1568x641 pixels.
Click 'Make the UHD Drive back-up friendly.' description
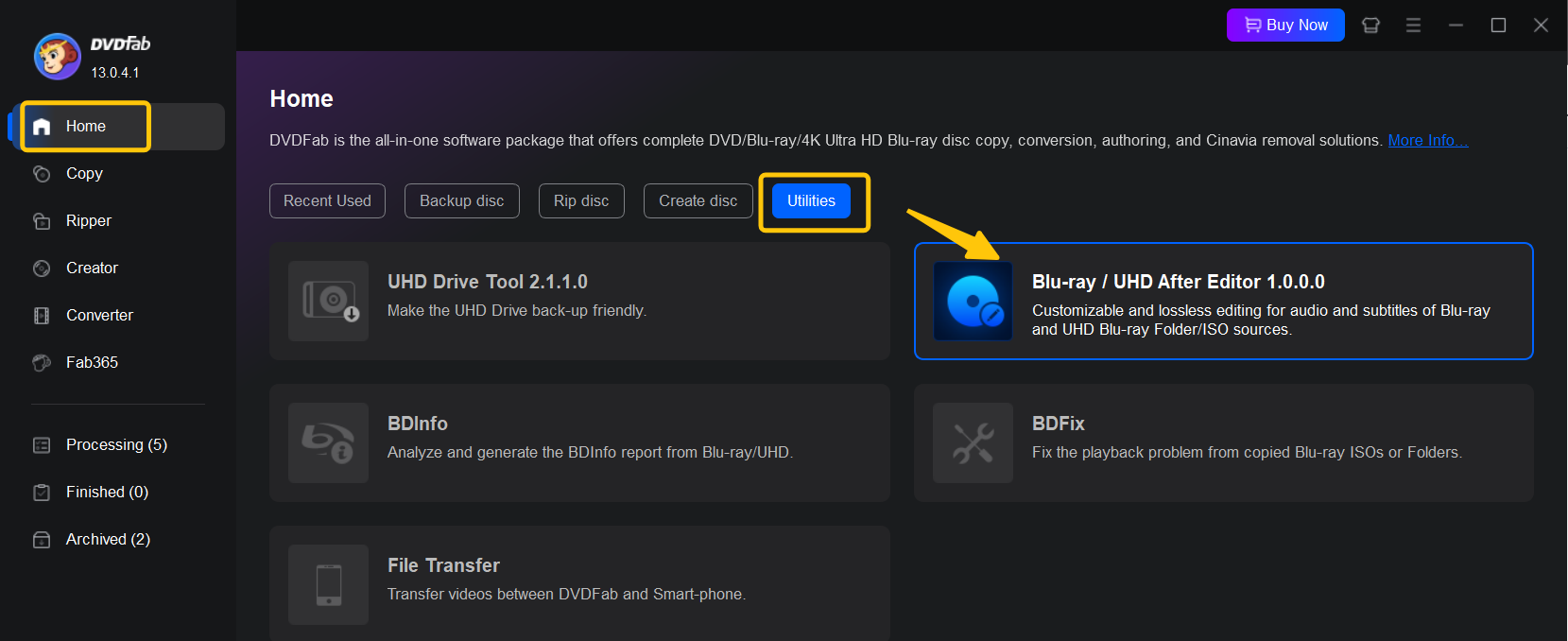(x=517, y=311)
